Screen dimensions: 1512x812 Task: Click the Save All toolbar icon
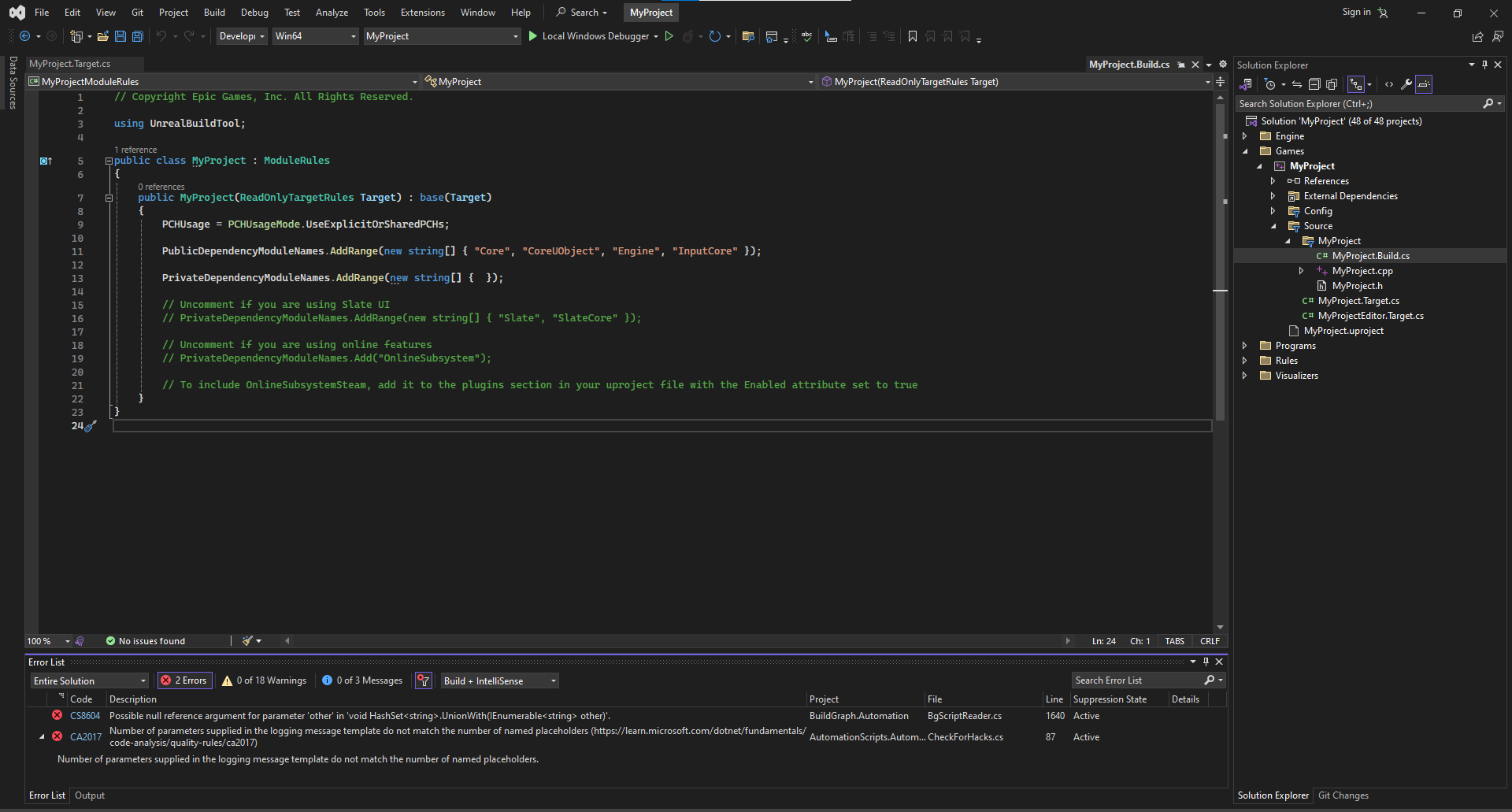click(x=138, y=36)
